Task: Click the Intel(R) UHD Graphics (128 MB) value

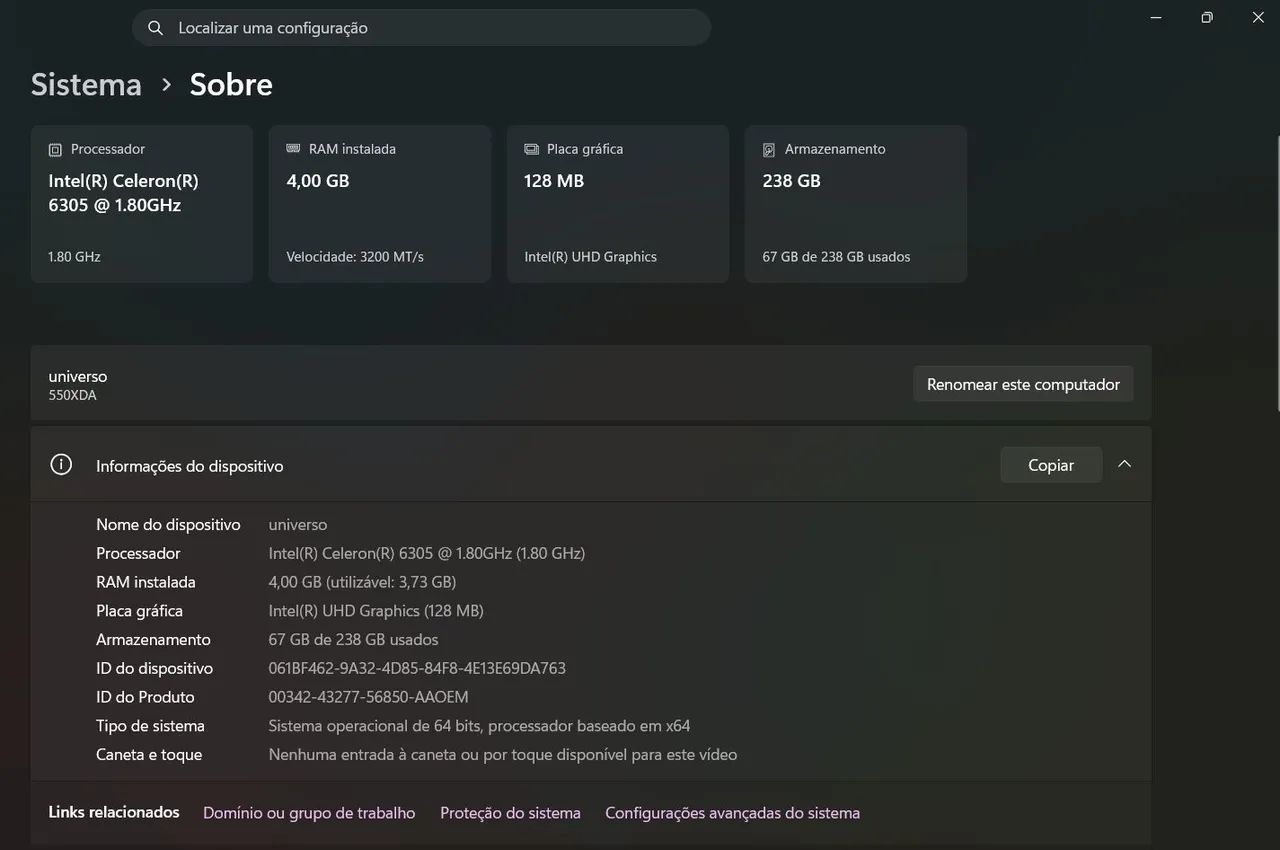Action: click(376, 611)
